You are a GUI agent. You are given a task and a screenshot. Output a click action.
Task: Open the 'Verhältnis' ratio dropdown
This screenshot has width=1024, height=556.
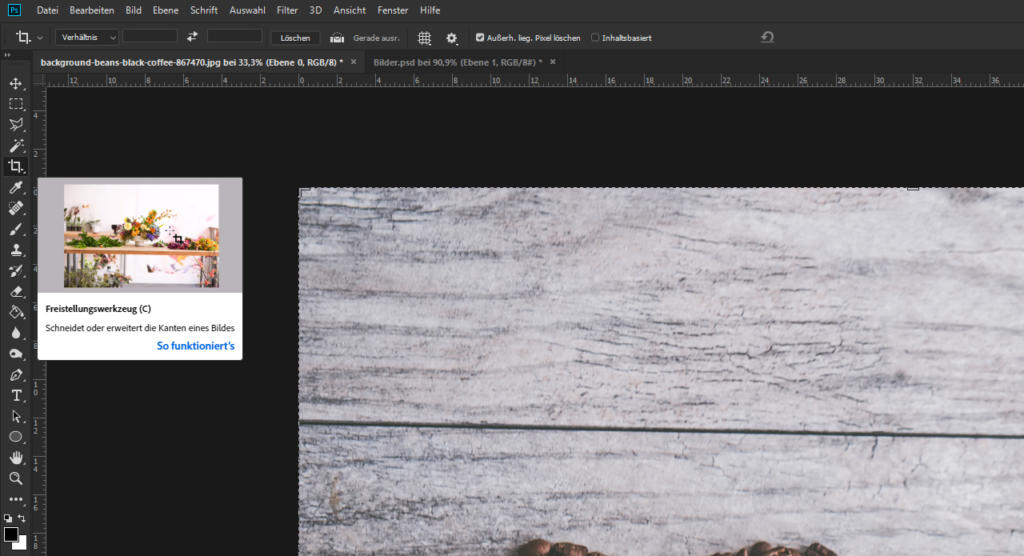click(86, 37)
